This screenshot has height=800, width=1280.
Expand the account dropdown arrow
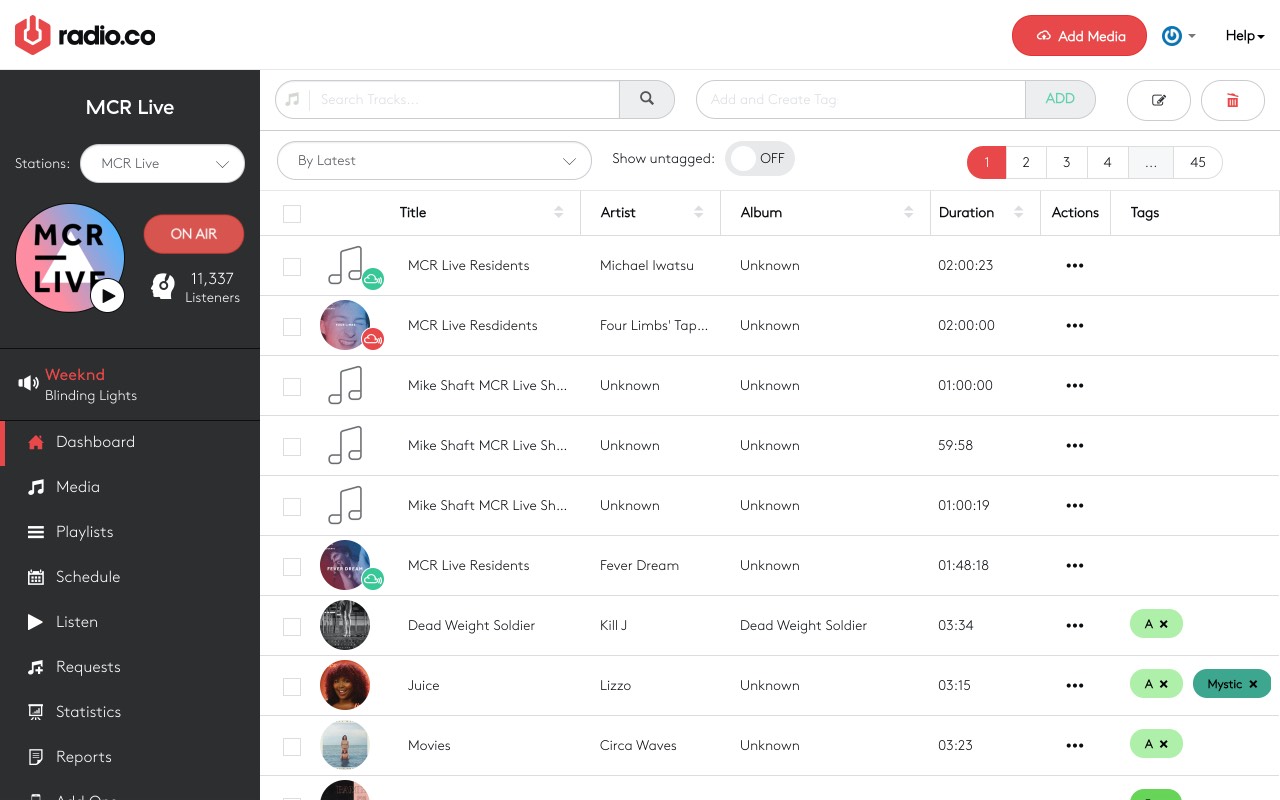(x=1192, y=36)
